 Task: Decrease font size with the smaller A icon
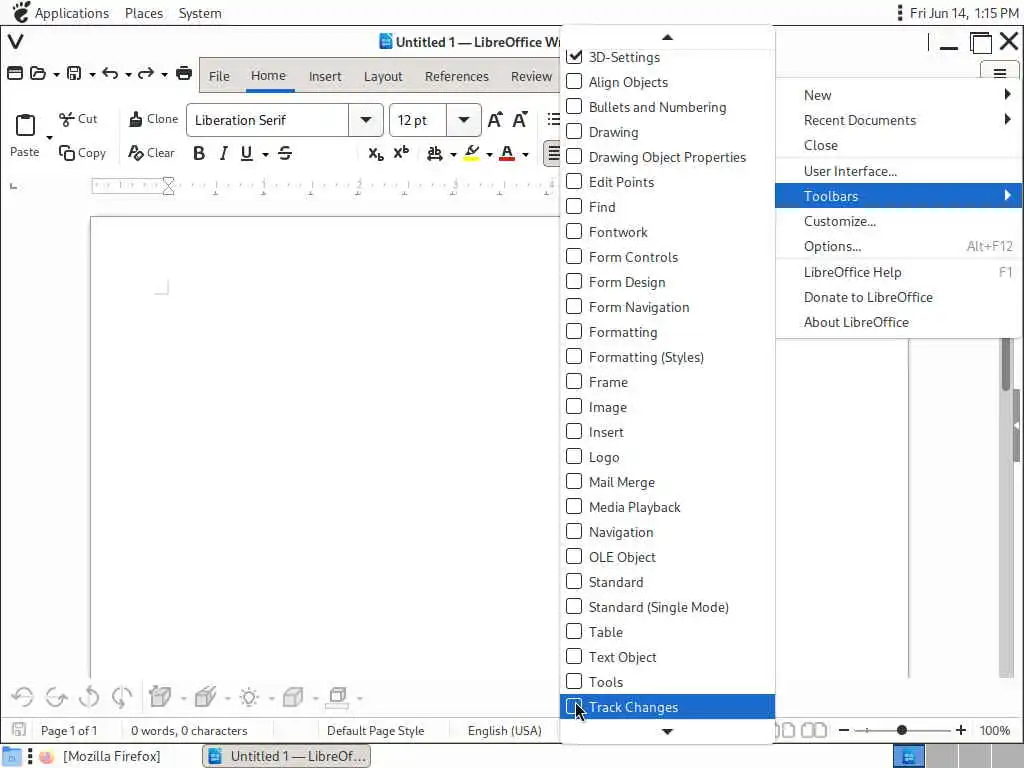(x=520, y=120)
